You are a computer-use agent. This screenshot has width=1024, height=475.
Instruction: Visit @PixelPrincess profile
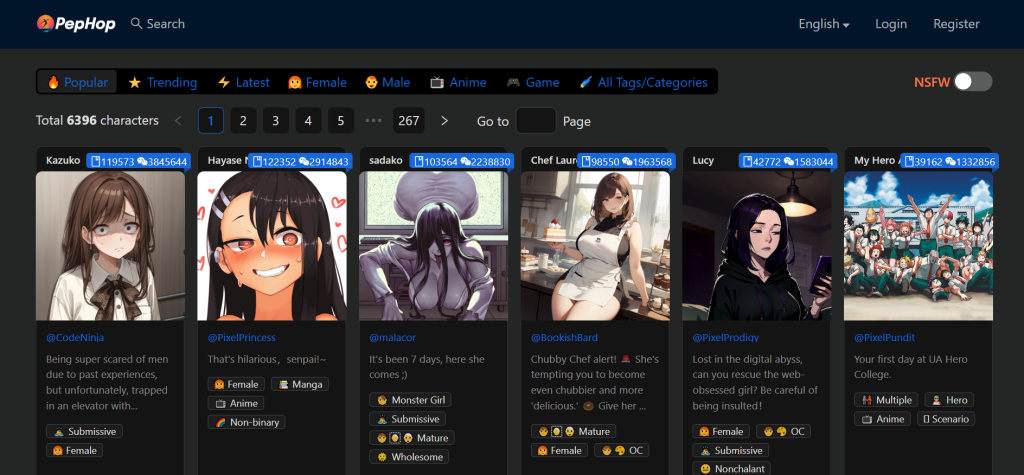(x=242, y=338)
